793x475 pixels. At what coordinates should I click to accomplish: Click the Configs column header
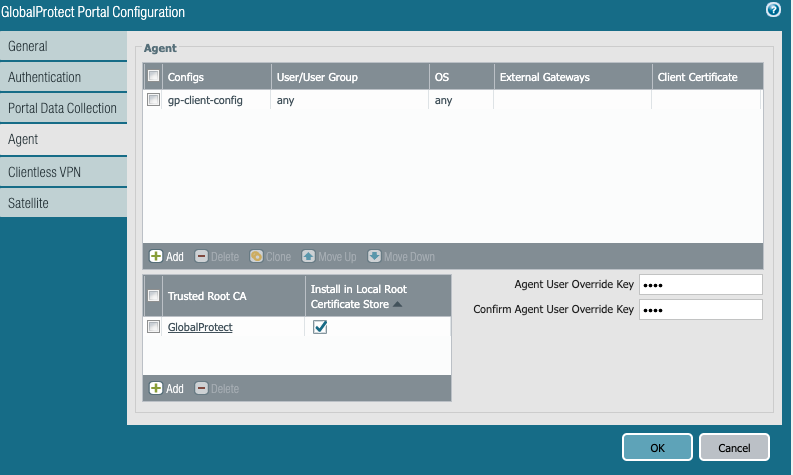[217, 77]
